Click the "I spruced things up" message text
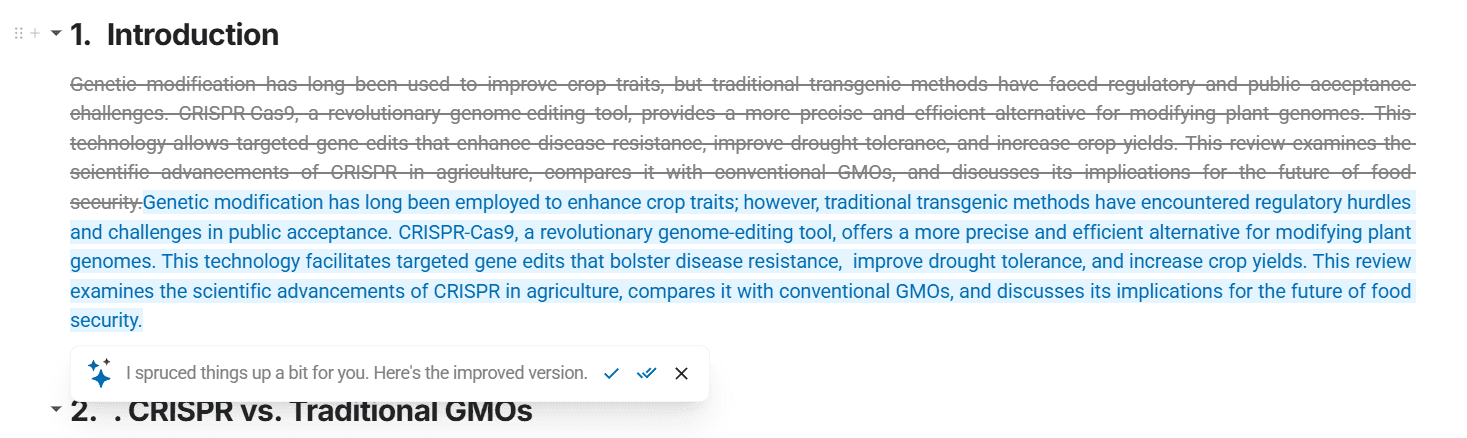Image resolution: width=1467 pixels, height=438 pixels. coord(356,373)
